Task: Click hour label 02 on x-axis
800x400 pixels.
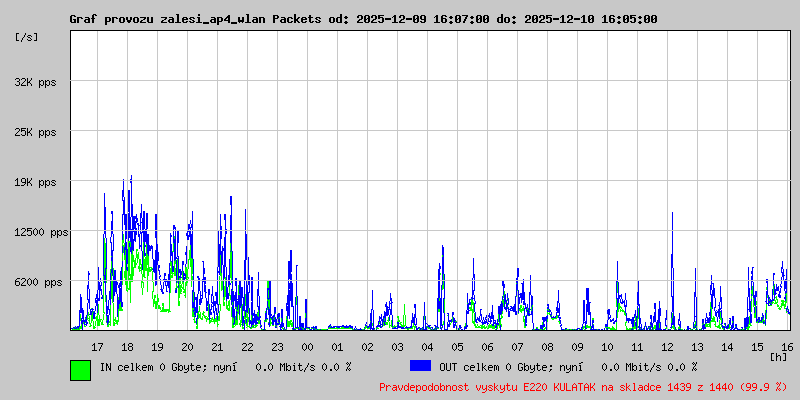Action: click(x=367, y=347)
